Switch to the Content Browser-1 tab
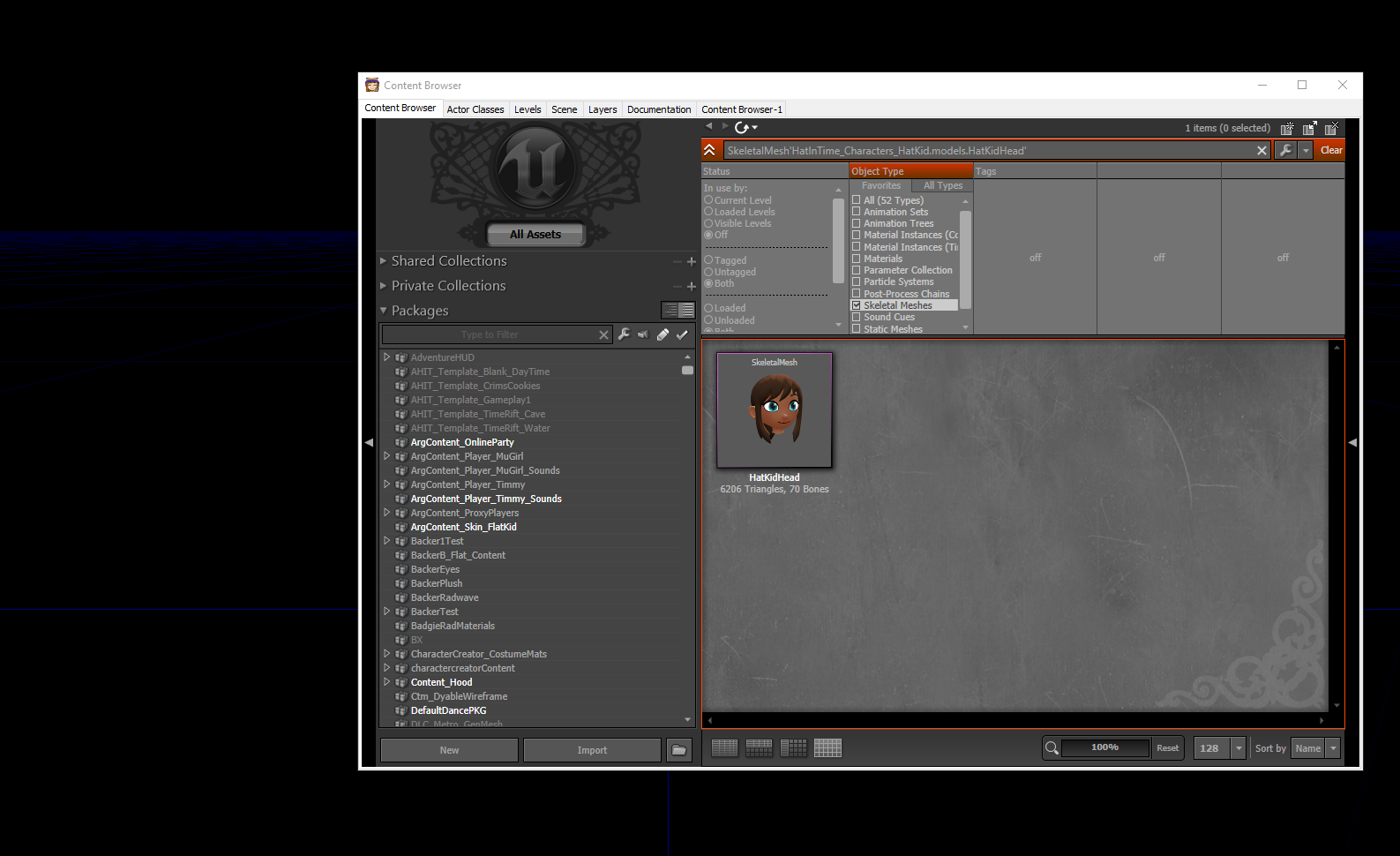The width and height of the screenshot is (1400, 856). pyautogui.click(x=742, y=109)
